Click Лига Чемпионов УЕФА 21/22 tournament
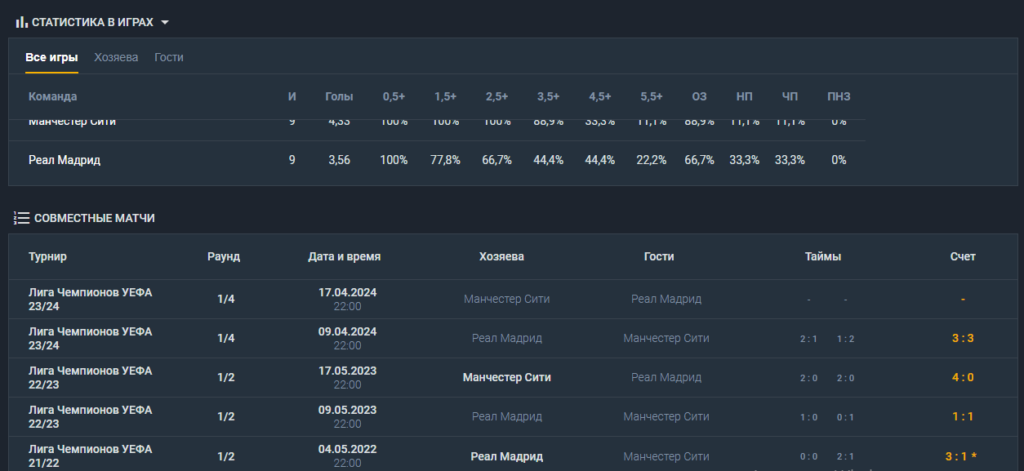Image resolution: width=1024 pixels, height=471 pixels. (90, 456)
